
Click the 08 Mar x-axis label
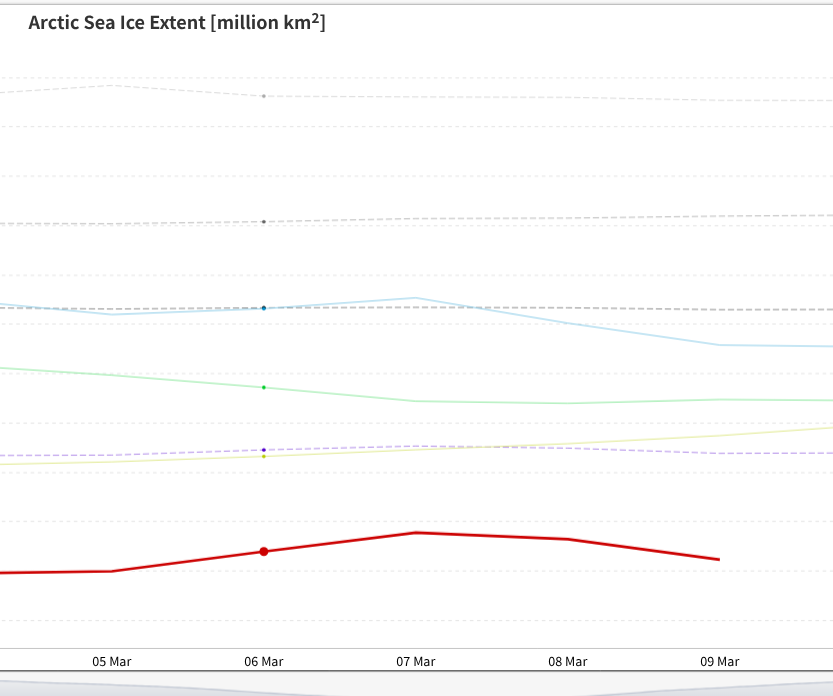(x=568, y=661)
